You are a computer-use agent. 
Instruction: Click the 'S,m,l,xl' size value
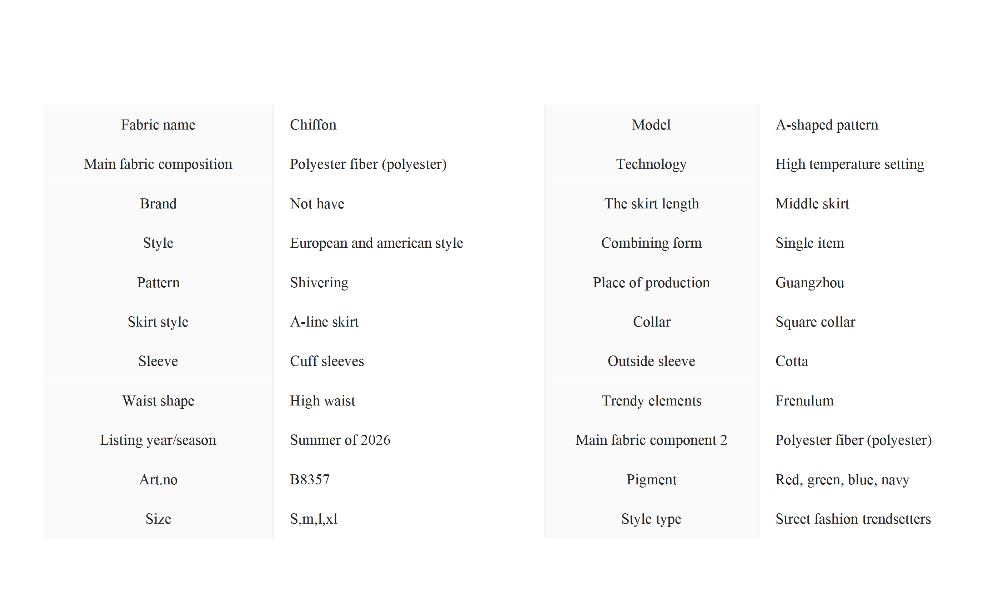pos(314,519)
